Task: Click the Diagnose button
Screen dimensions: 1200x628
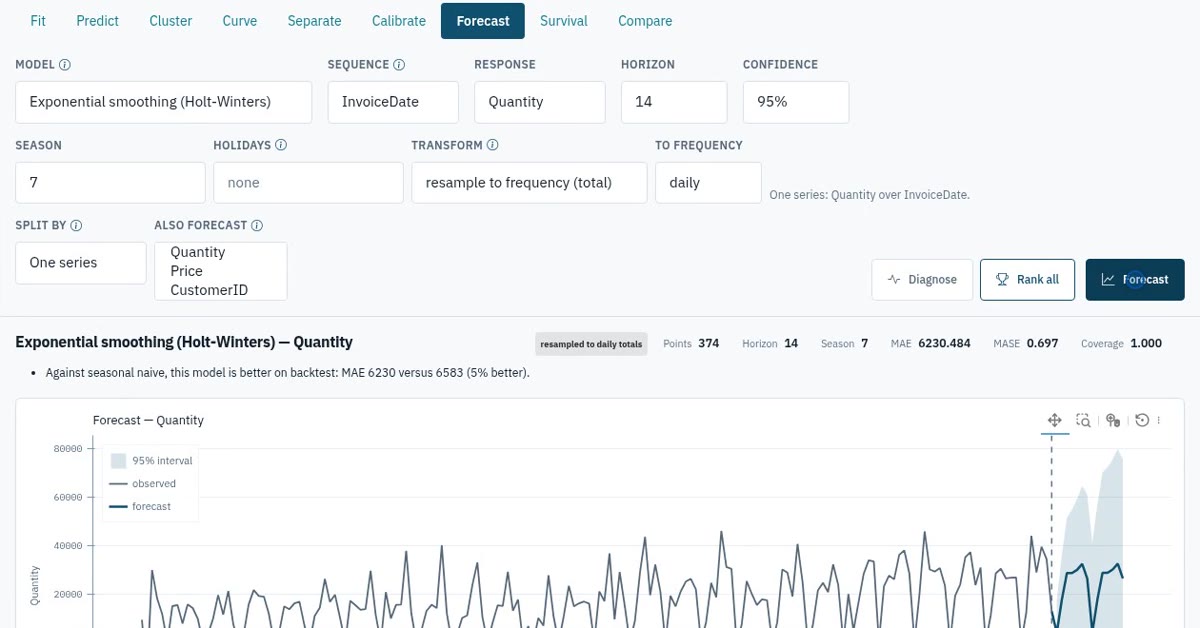Action: pyautogui.click(x=922, y=280)
